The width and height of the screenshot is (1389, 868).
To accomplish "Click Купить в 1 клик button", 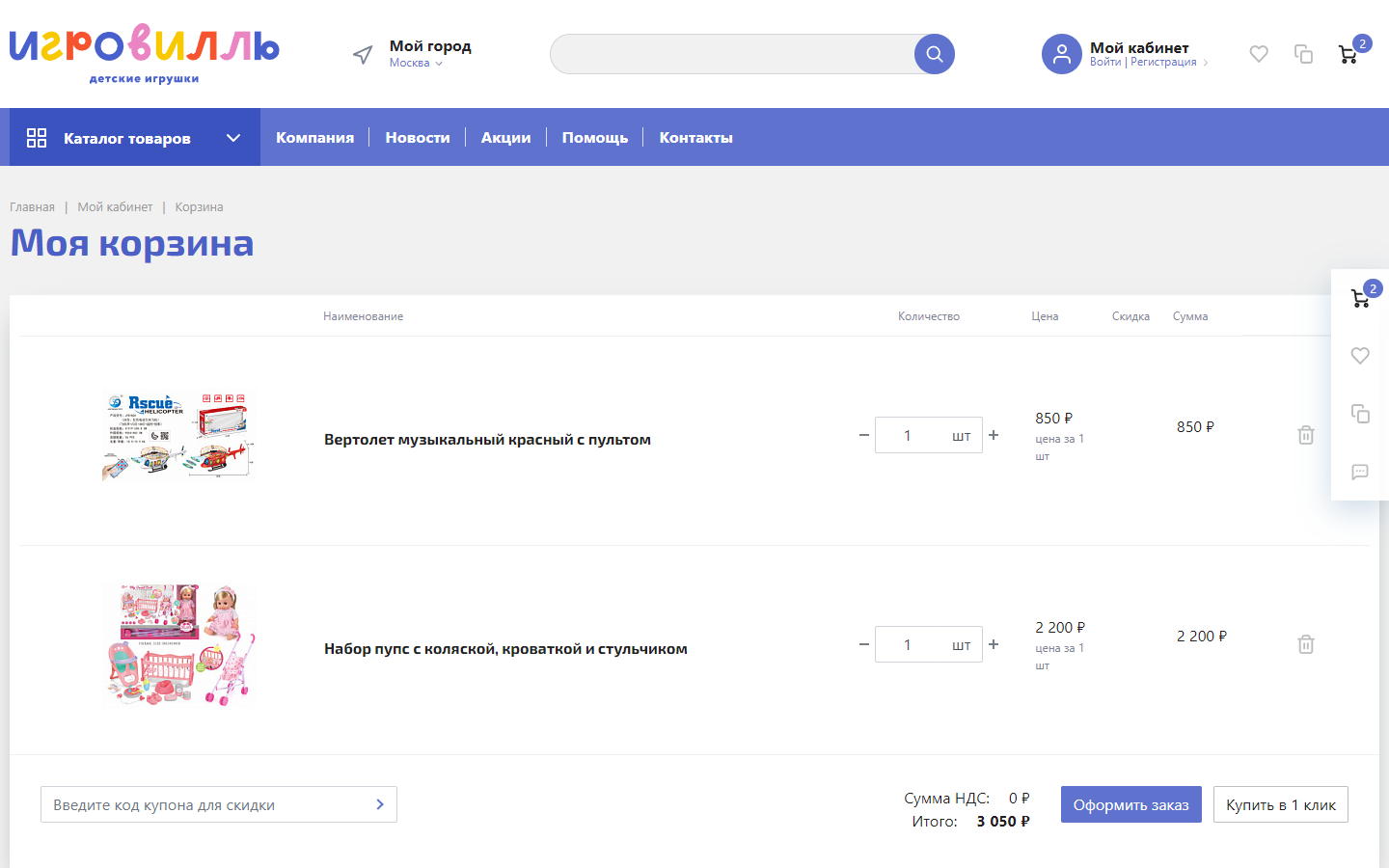I will [1280, 804].
